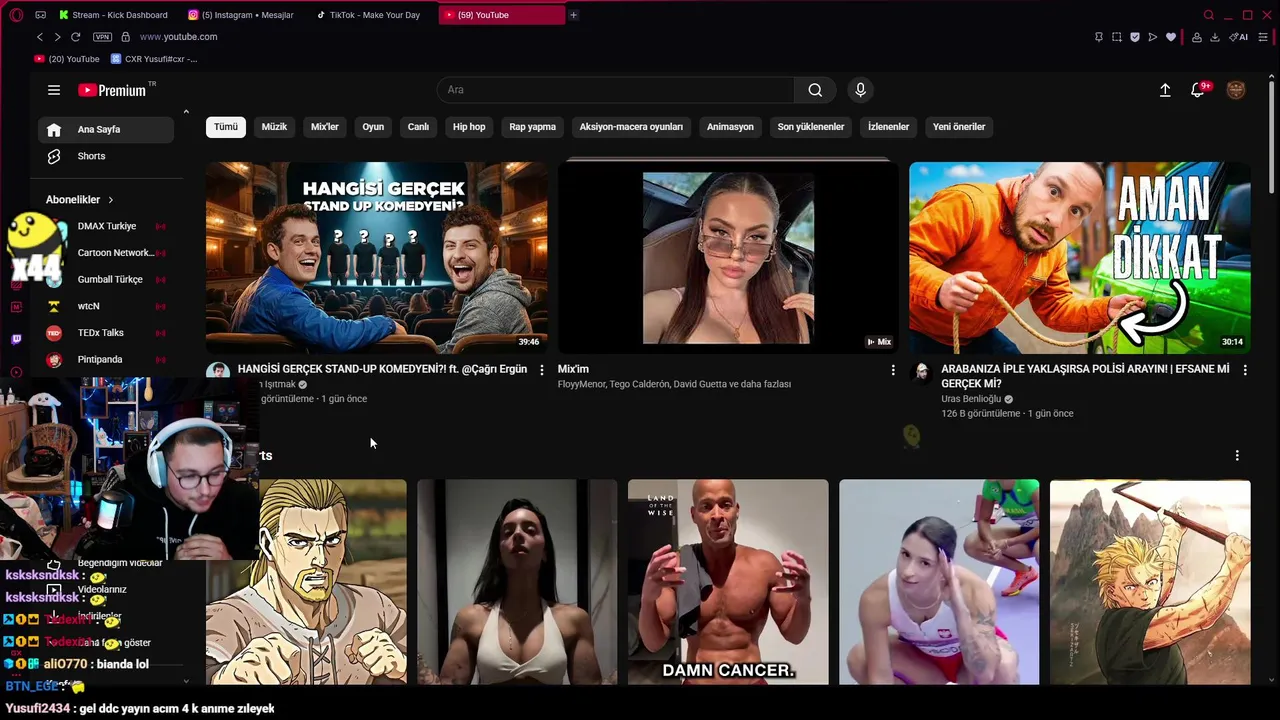
Task: Start voice search with microphone icon
Action: tap(860, 90)
